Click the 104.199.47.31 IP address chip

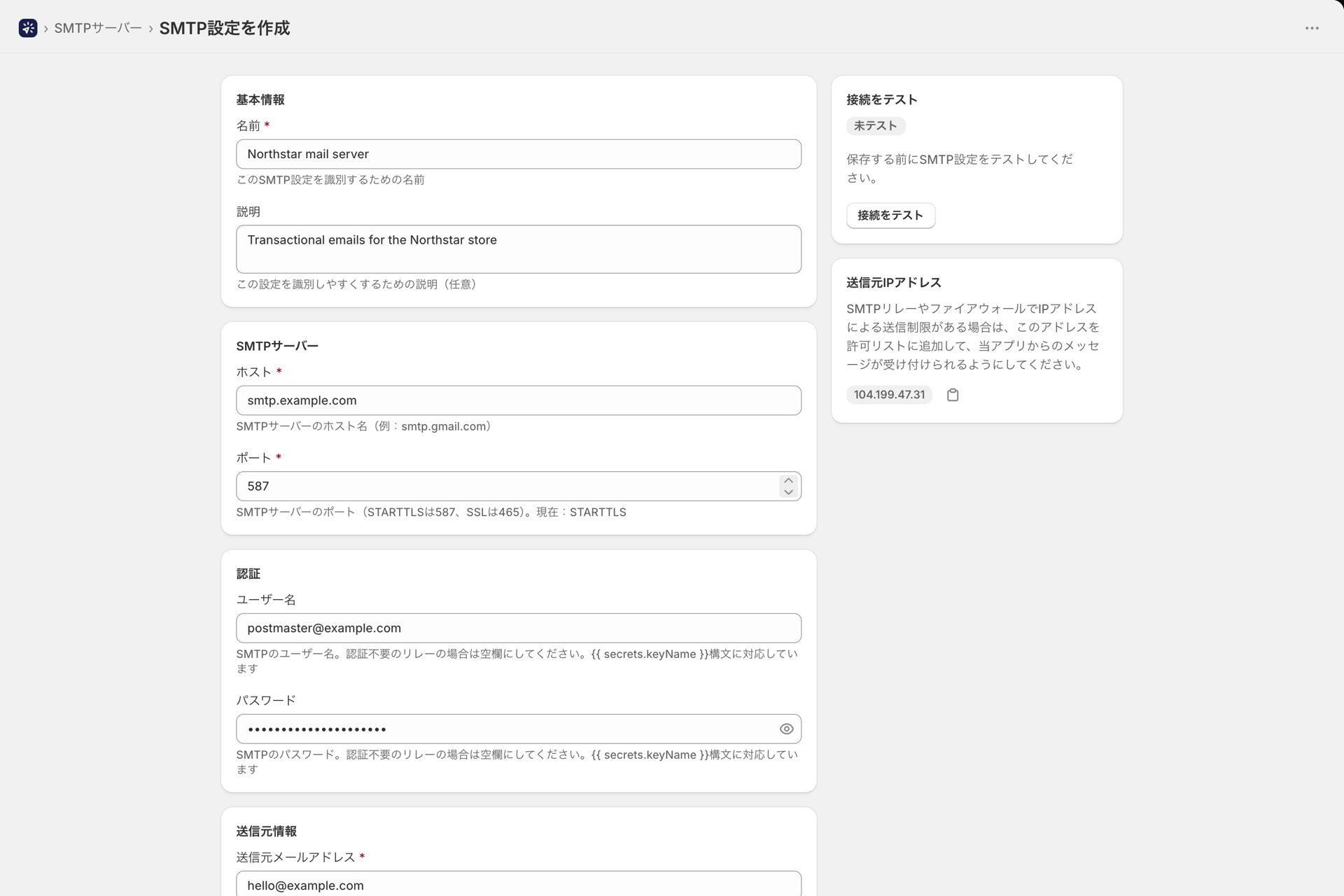889,395
